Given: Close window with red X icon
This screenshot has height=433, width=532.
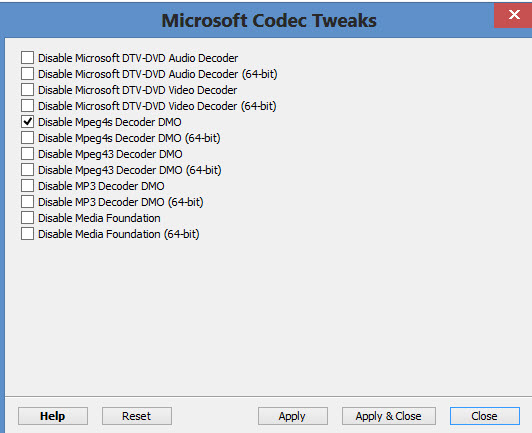Looking at the screenshot, I should [513, 15].
